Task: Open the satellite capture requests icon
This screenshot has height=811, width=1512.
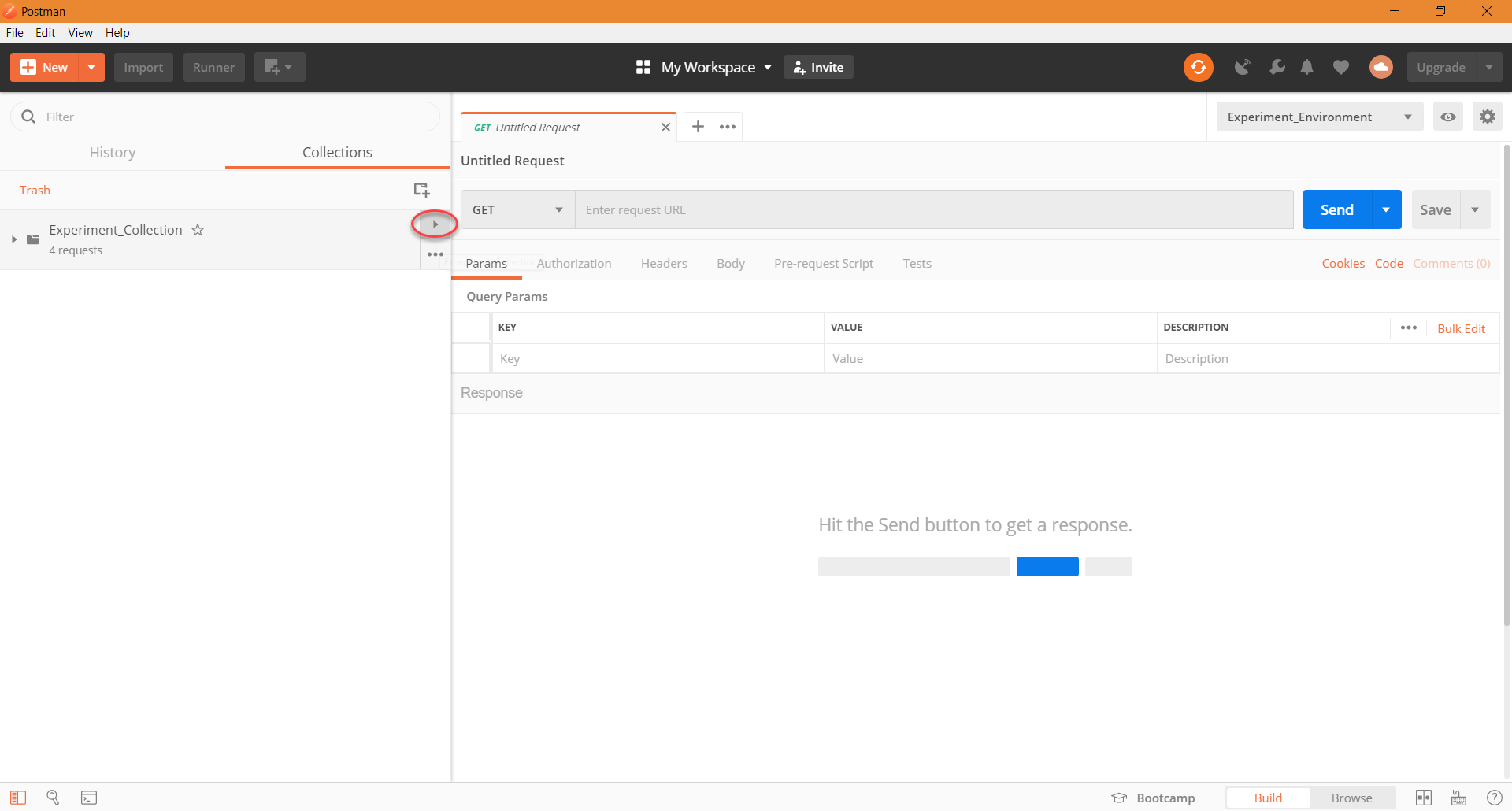Action: point(1243,68)
